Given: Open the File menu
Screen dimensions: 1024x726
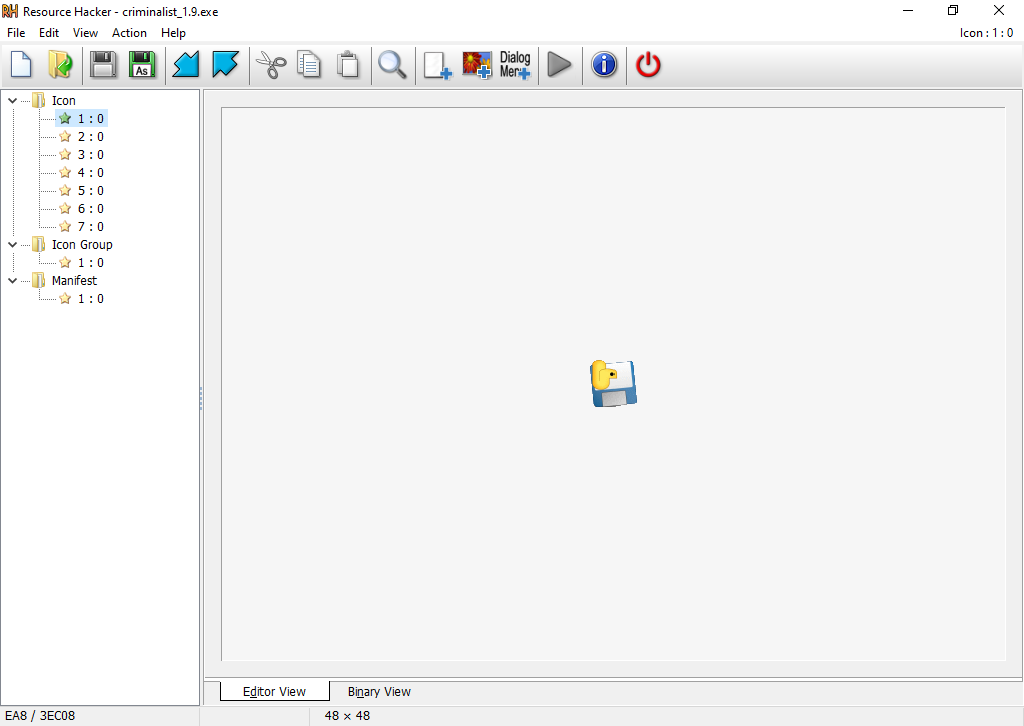Looking at the screenshot, I should 16,33.
